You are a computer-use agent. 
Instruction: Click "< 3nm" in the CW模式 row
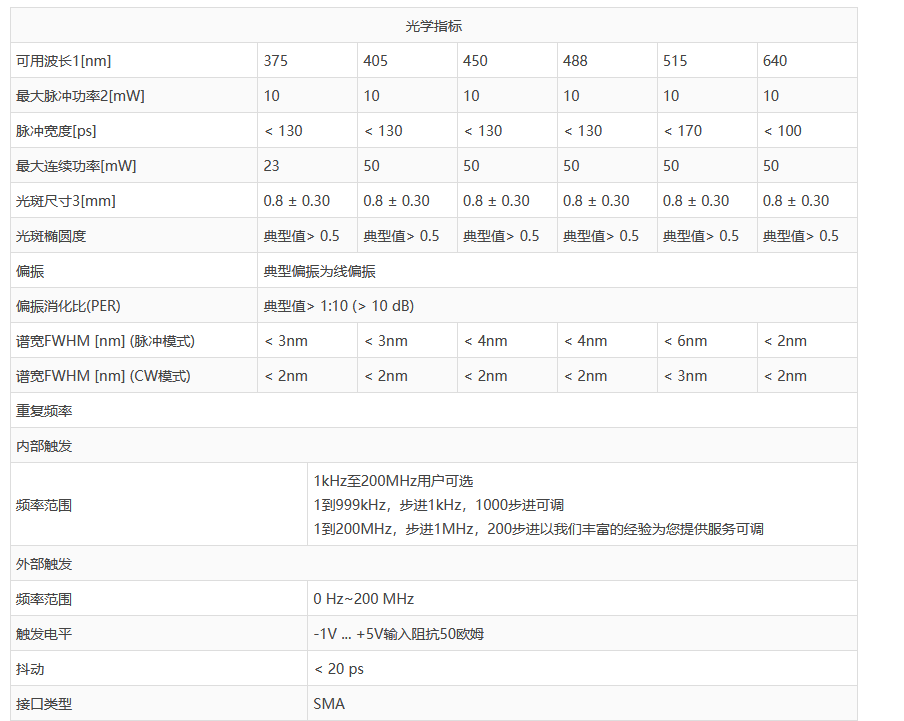[685, 376]
